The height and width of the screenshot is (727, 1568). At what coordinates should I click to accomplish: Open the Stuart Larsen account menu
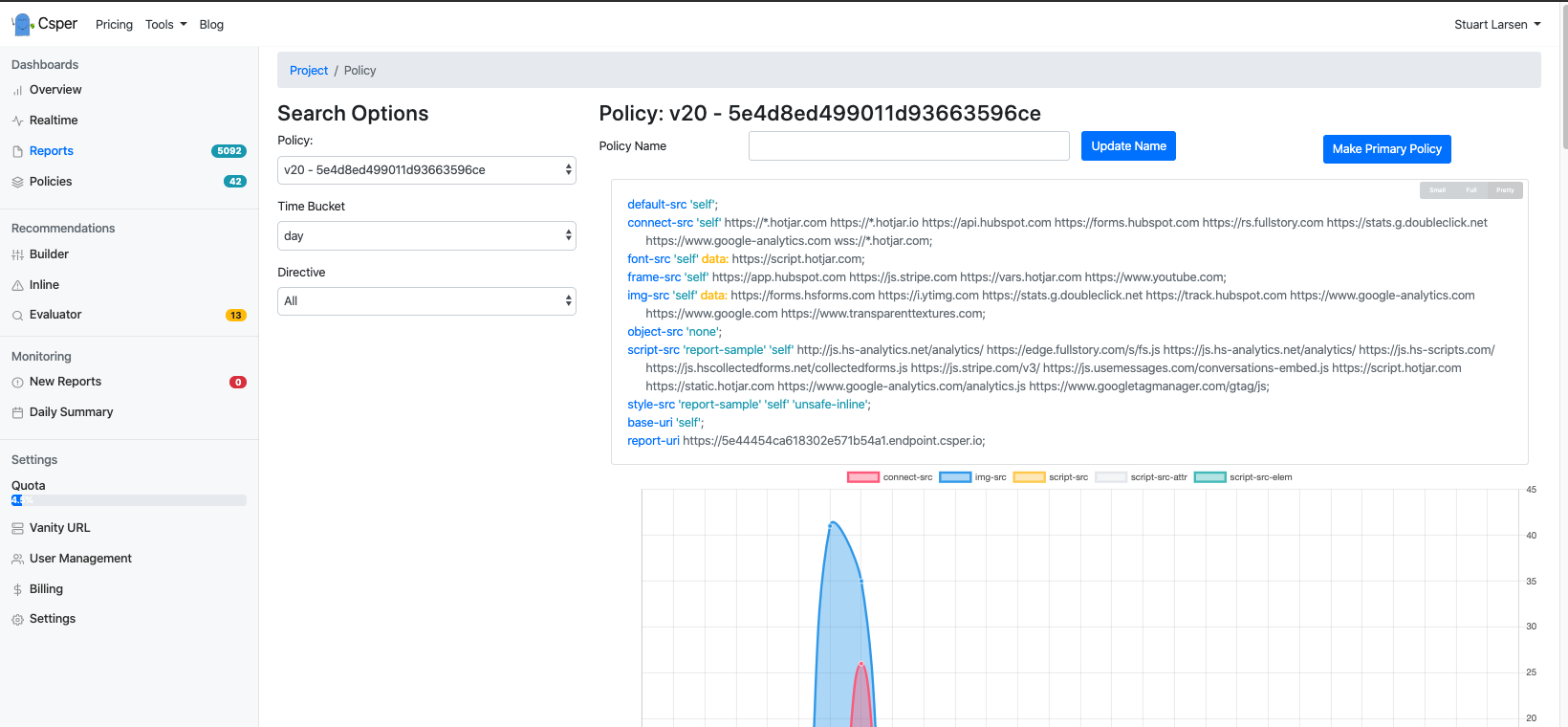tap(1497, 25)
